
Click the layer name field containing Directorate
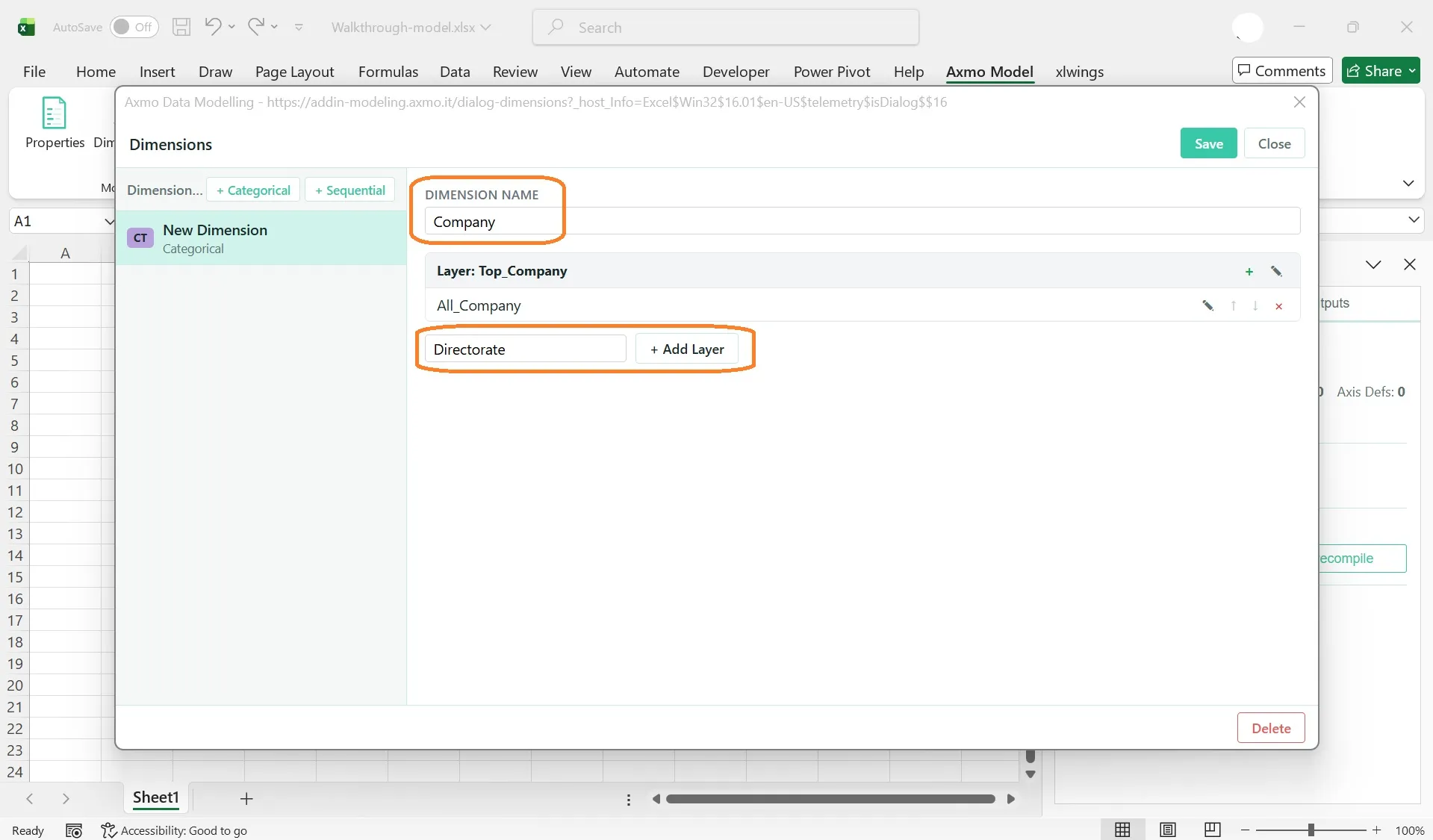525,349
